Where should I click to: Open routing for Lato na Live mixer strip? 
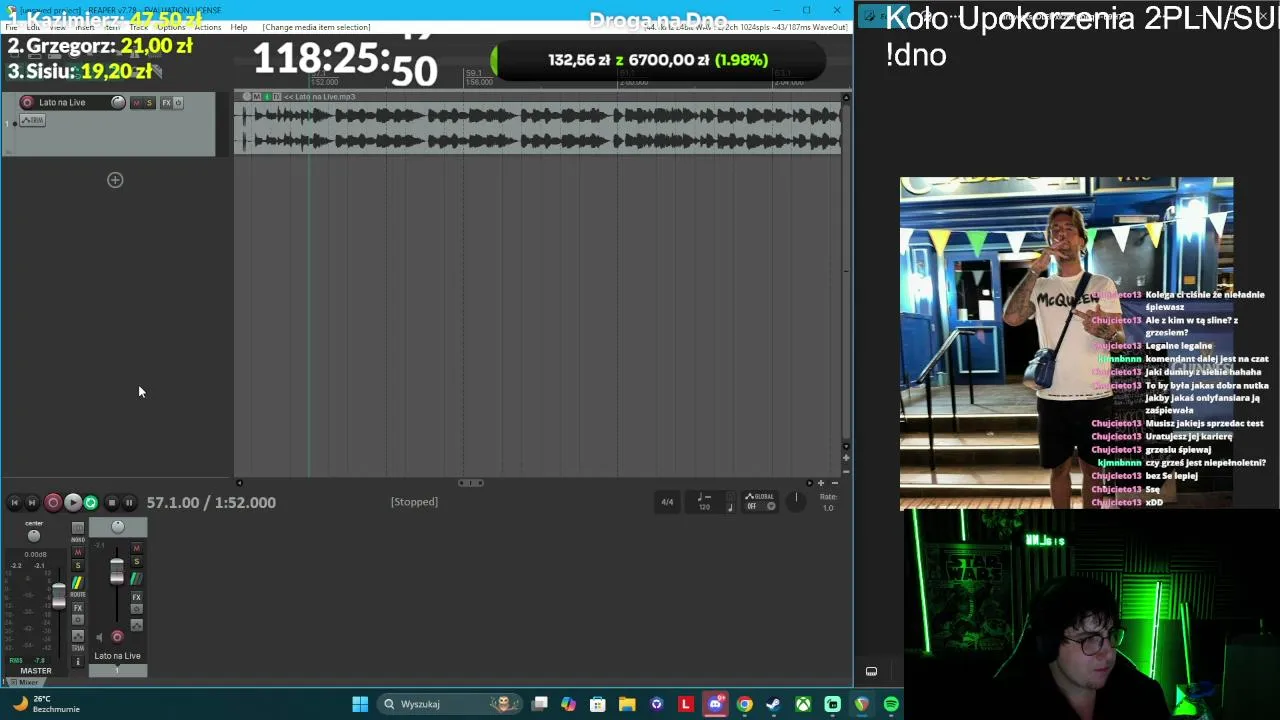click(x=137, y=579)
